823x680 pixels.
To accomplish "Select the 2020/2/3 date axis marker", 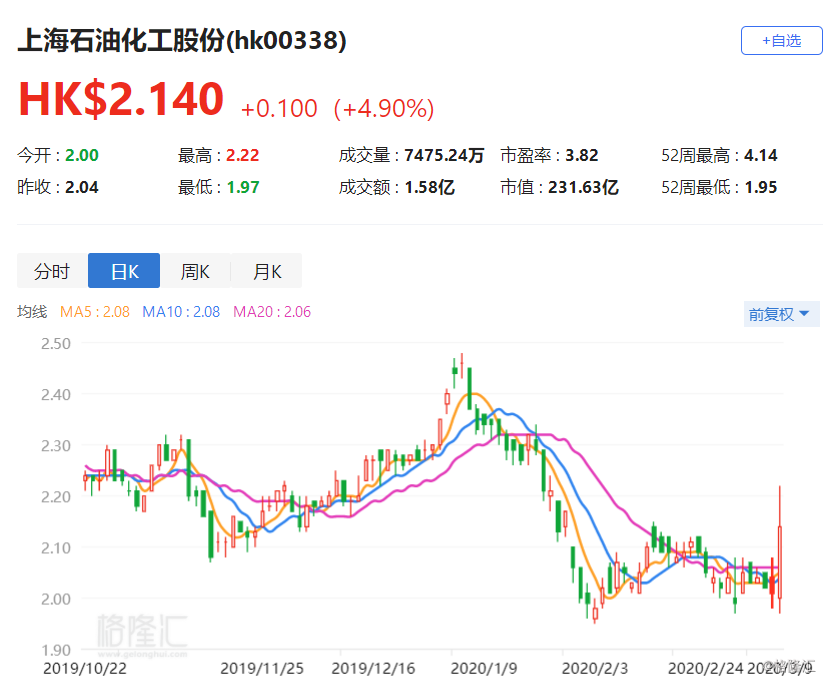I will click(x=594, y=666).
